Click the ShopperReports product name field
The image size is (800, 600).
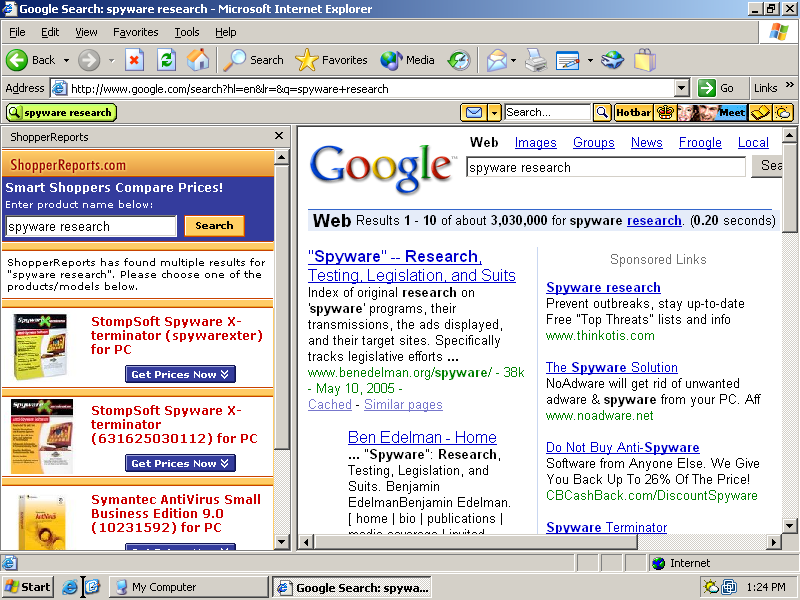pos(91,227)
